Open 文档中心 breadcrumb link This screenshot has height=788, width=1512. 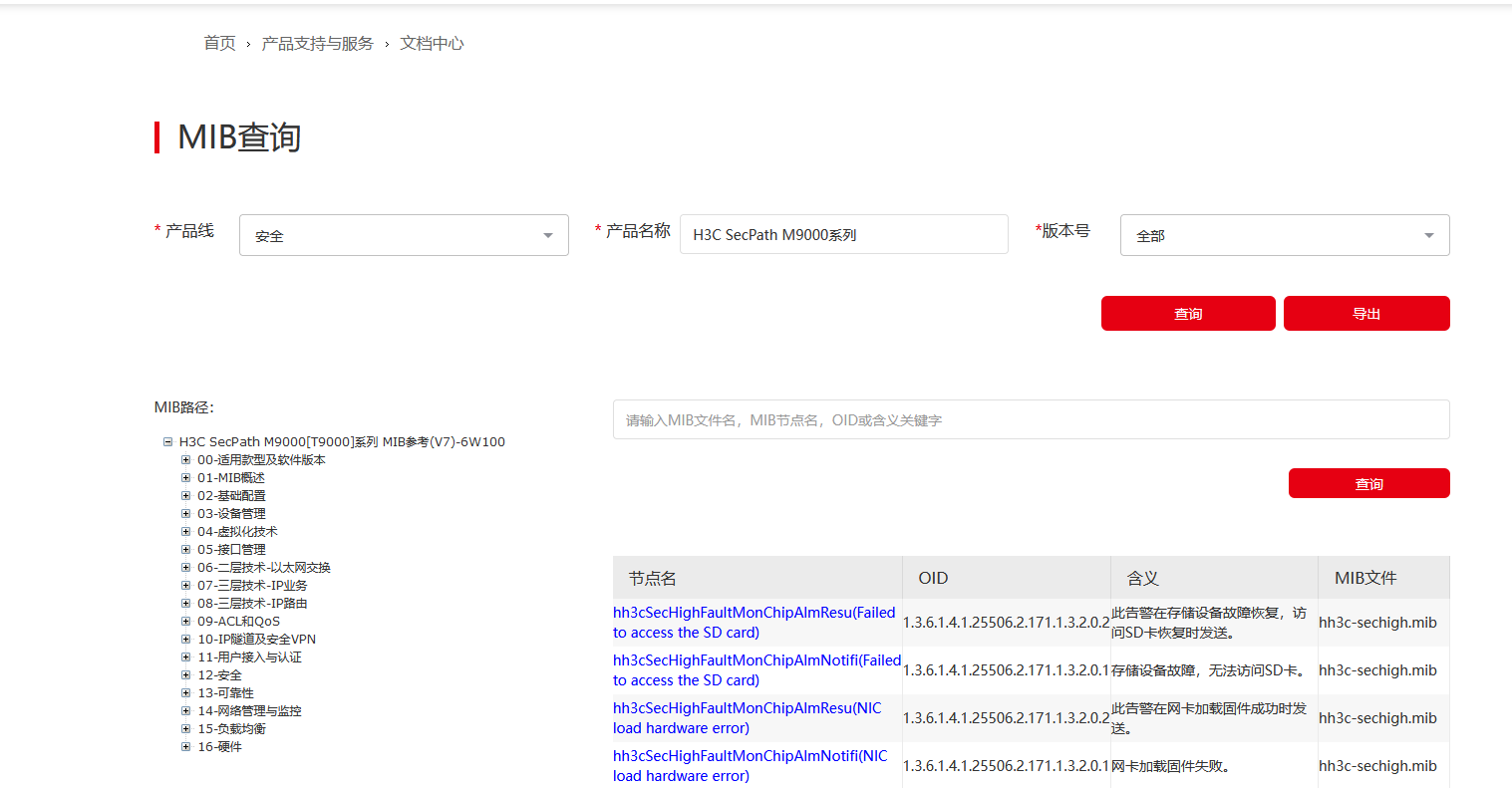point(432,43)
